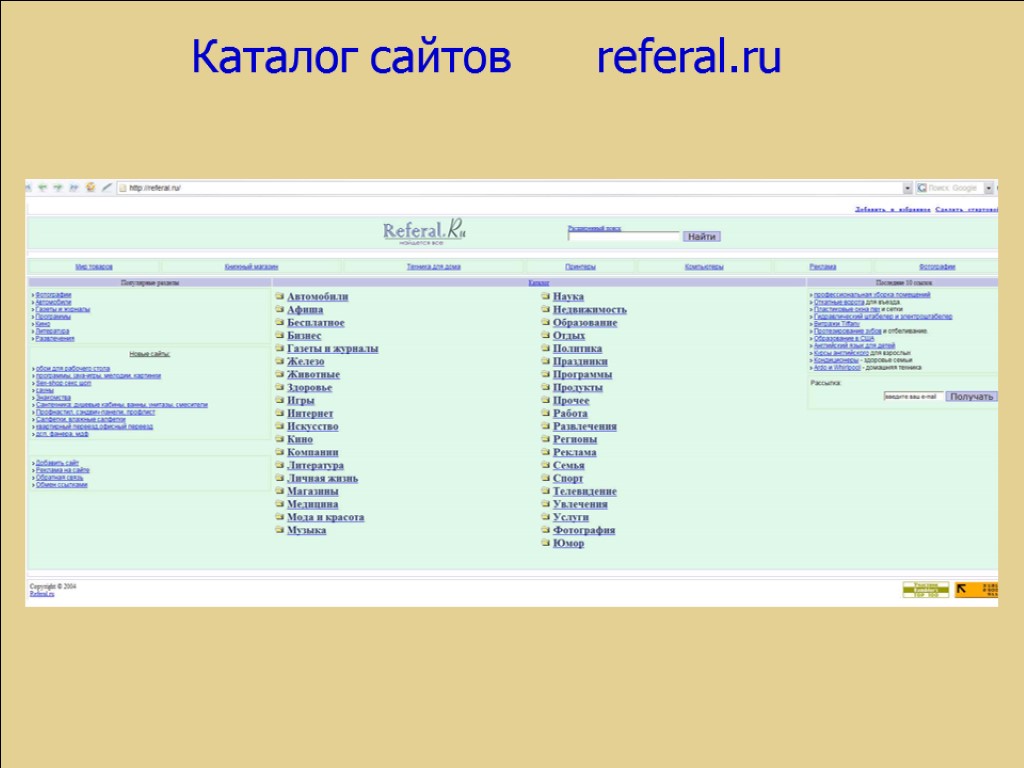Open Техника для дома in top navigation
Viewport: 1024px width, 768px height.
434,266
